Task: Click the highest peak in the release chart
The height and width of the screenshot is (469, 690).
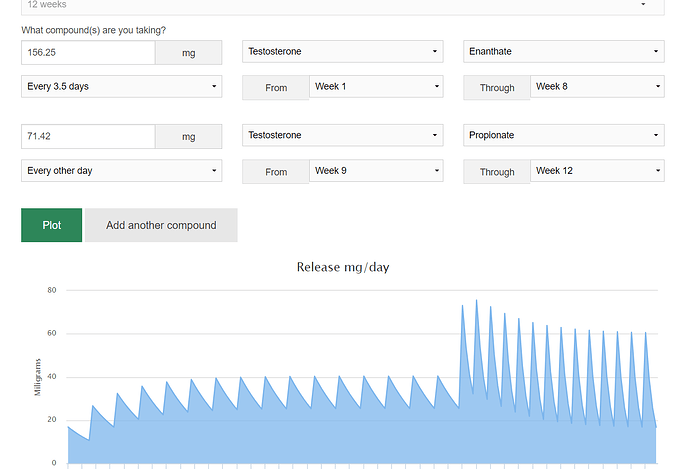Action: (477, 301)
